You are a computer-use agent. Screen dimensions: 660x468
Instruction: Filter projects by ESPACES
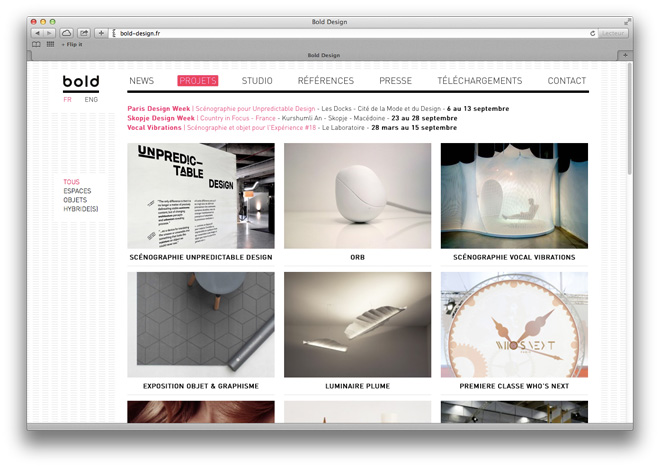(x=77, y=191)
